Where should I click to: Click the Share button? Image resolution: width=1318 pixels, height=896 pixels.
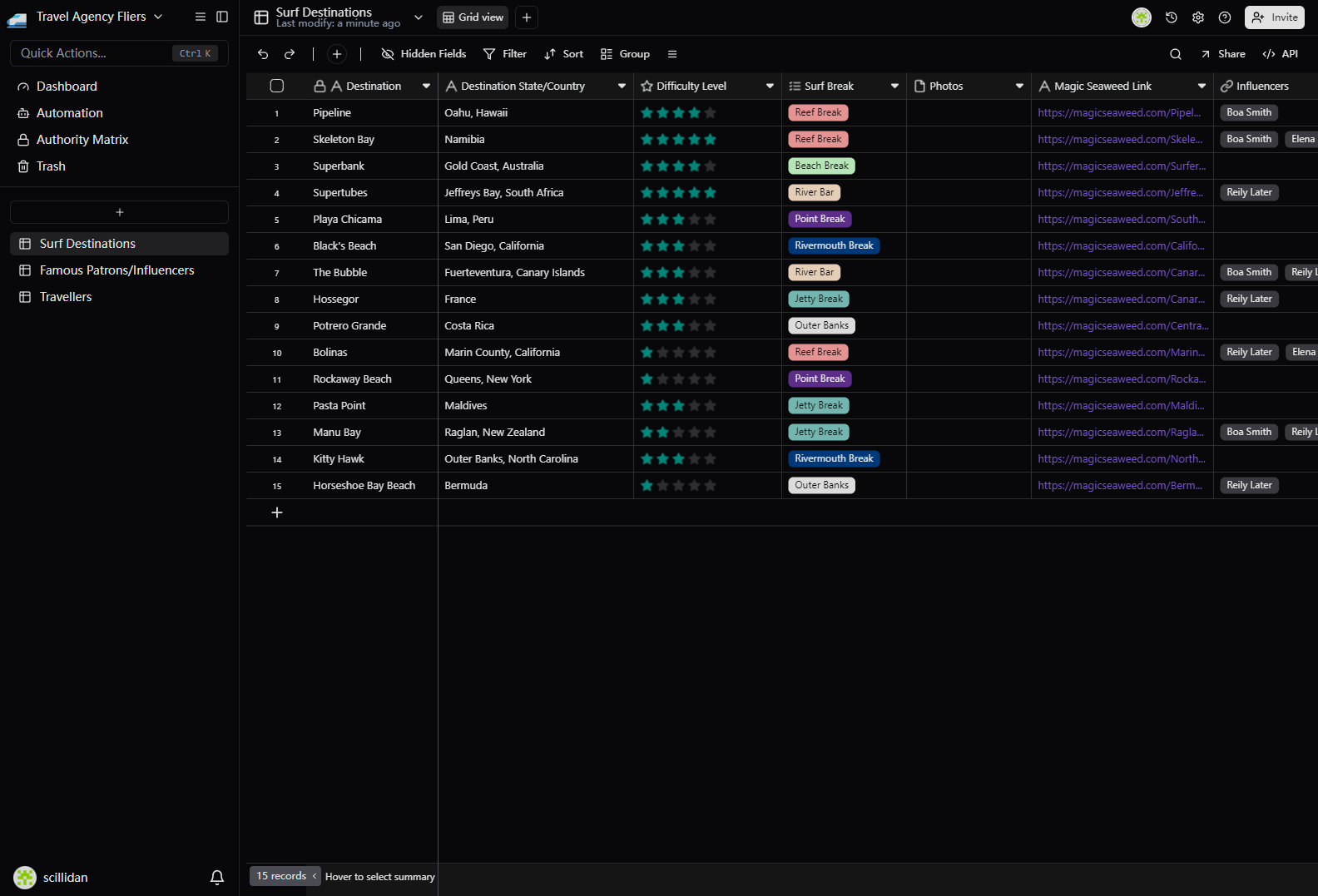pyautogui.click(x=1223, y=54)
